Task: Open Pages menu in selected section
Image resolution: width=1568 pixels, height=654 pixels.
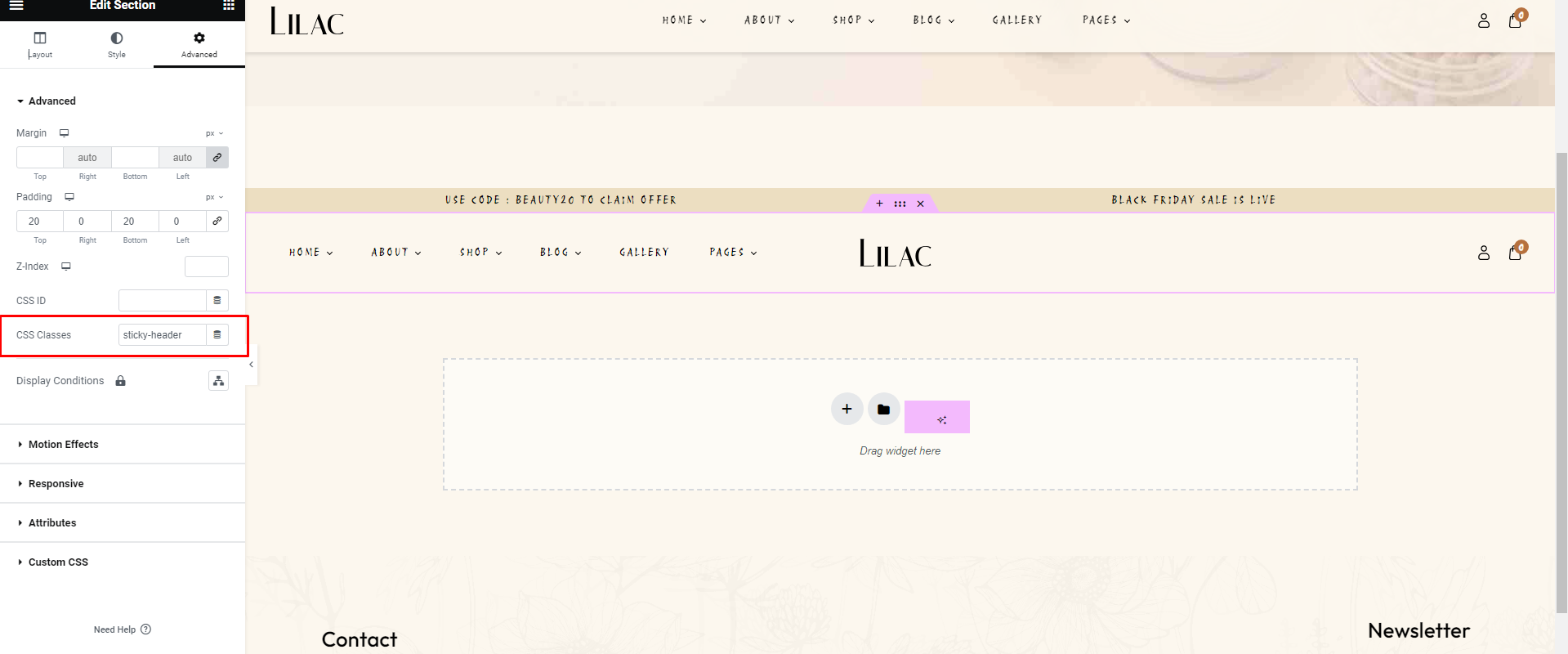Action: pyautogui.click(x=733, y=253)
